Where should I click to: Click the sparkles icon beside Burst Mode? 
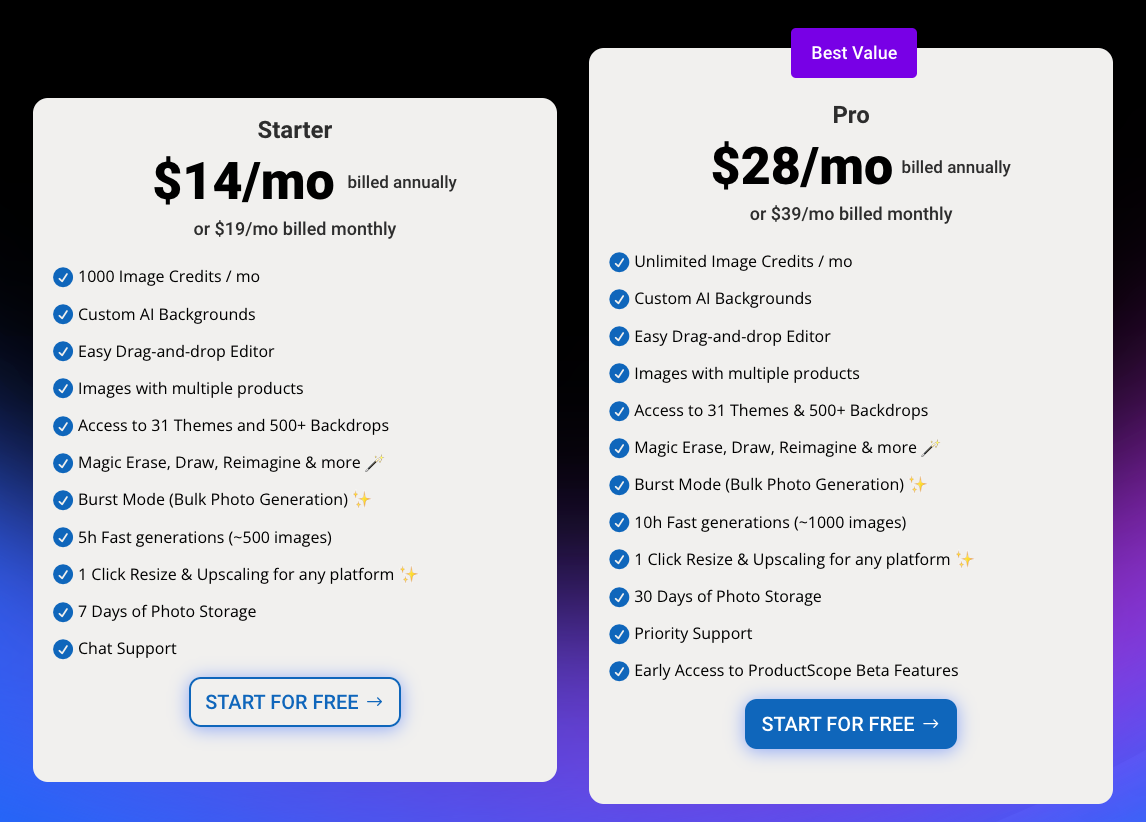(360, 499)
